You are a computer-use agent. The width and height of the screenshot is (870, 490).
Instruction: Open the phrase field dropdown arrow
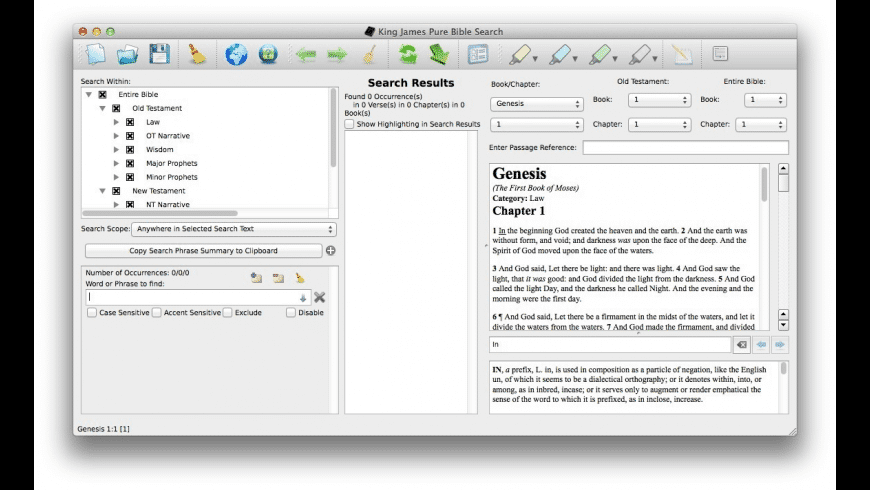click(303, 298)
